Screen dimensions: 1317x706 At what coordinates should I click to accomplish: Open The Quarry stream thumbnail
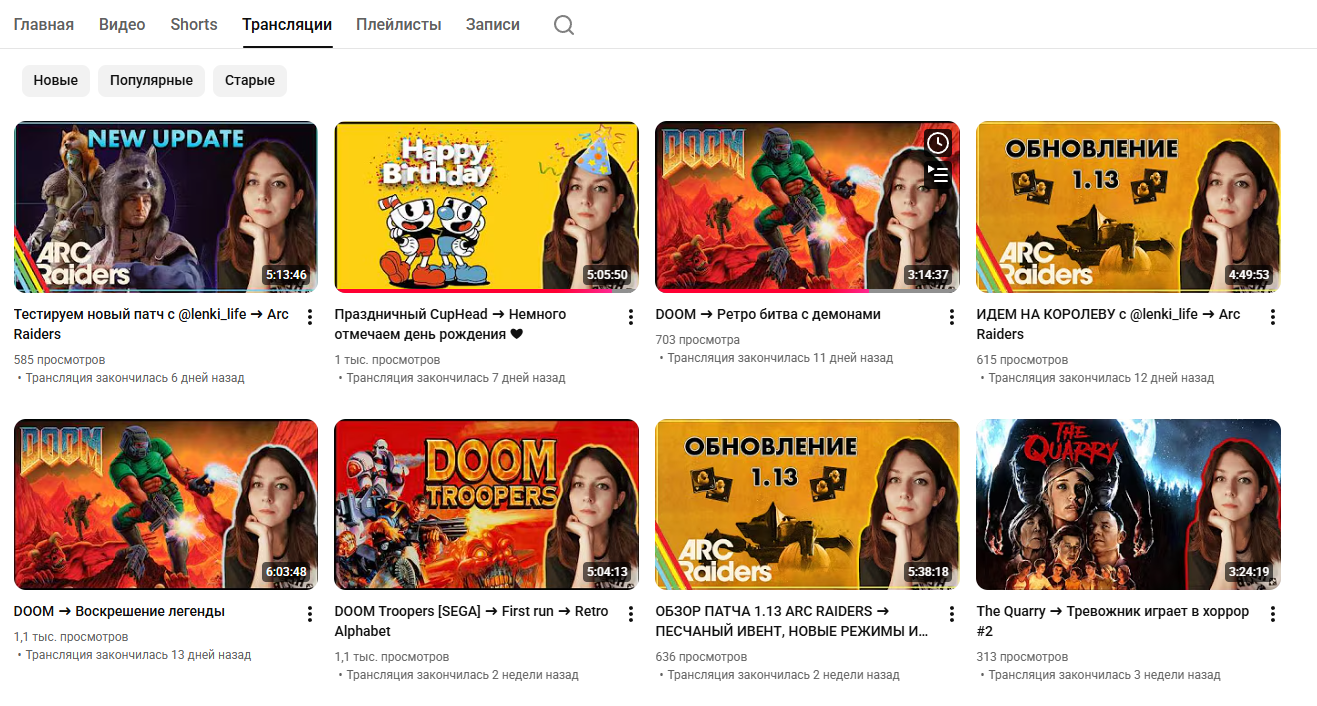(1129, 504)
